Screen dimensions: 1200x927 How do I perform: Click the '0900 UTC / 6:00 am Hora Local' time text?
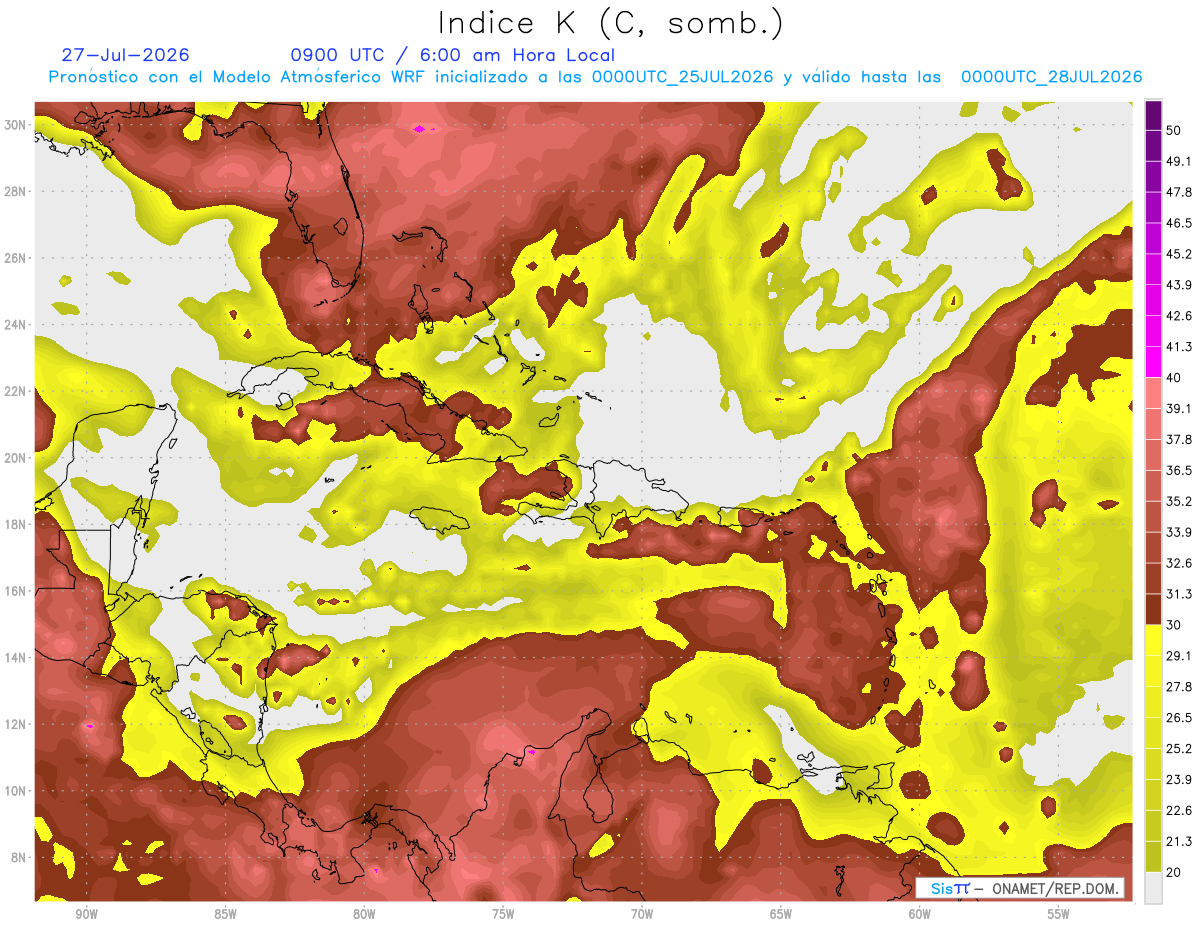452,55
